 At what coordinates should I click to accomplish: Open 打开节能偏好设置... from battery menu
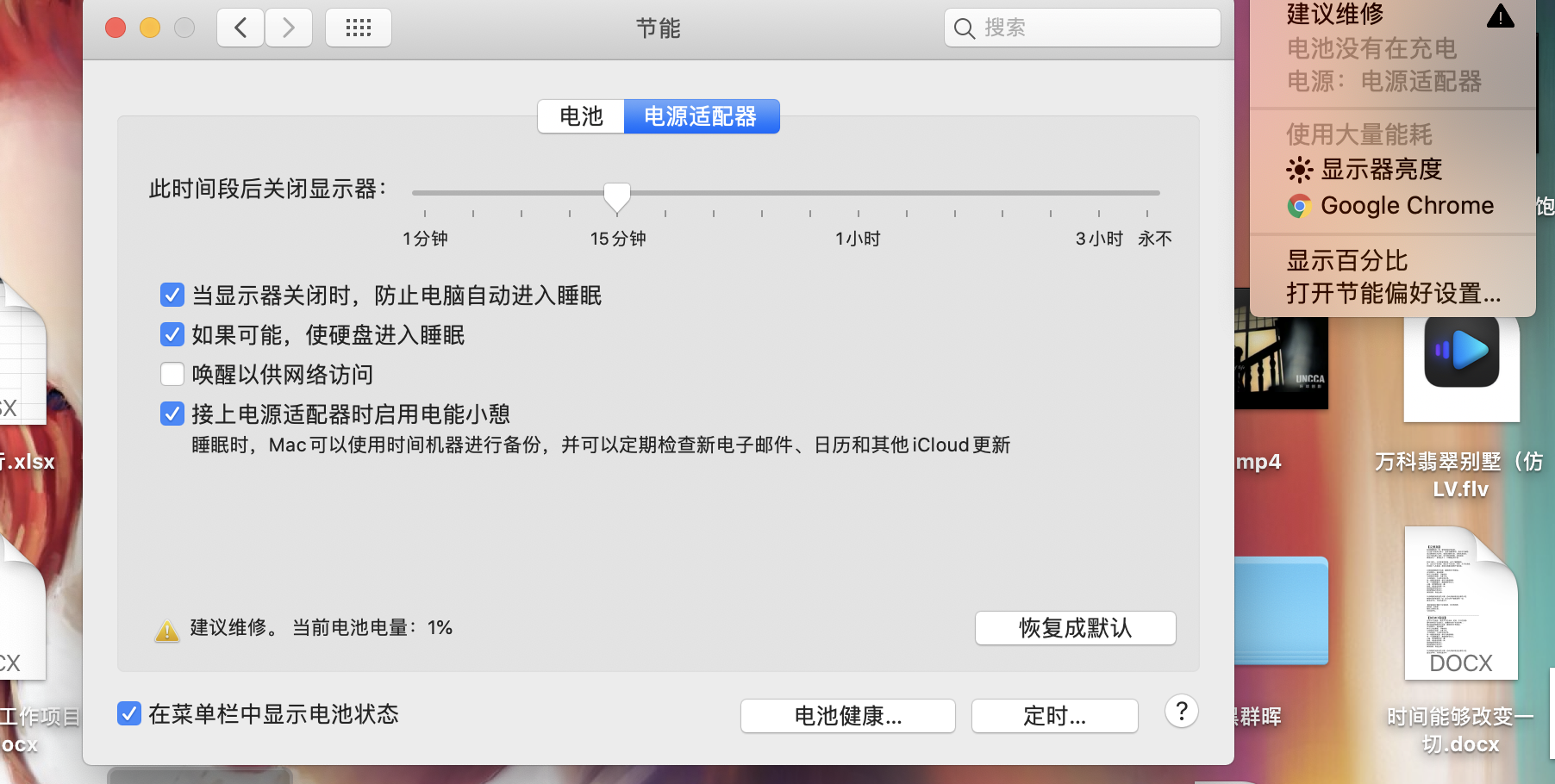(x=1394, y=293)
